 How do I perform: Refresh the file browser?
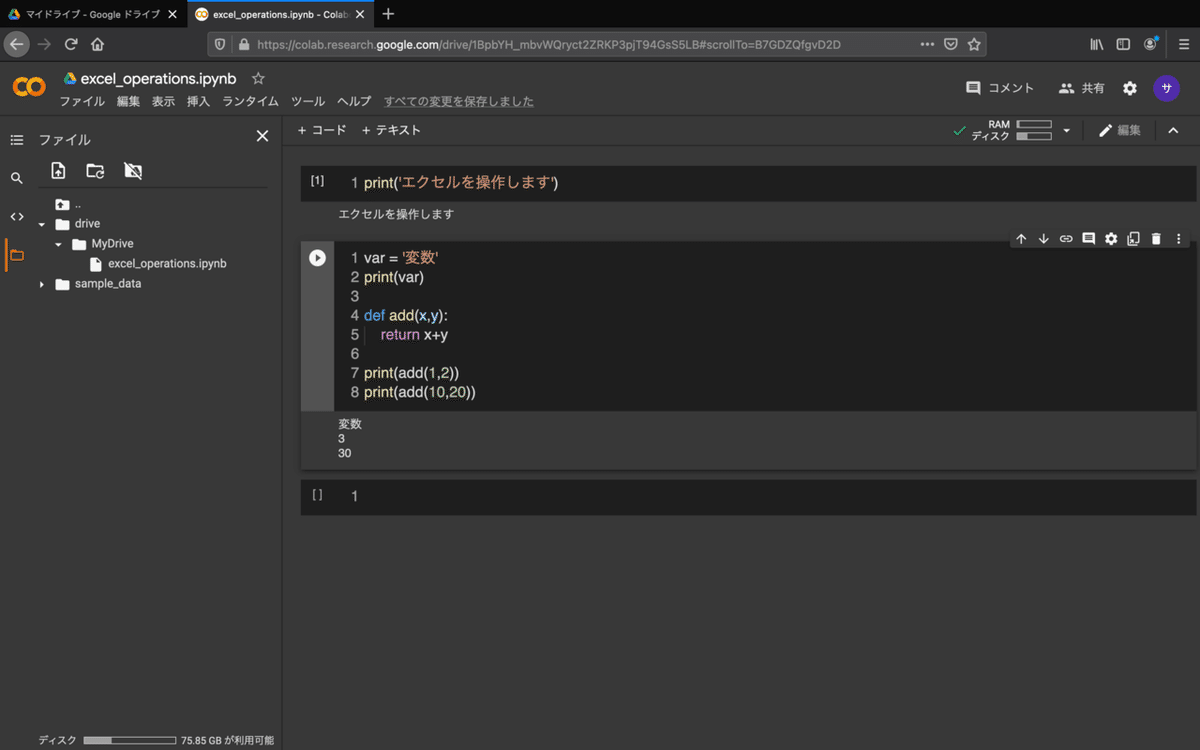tap(94, 170)
